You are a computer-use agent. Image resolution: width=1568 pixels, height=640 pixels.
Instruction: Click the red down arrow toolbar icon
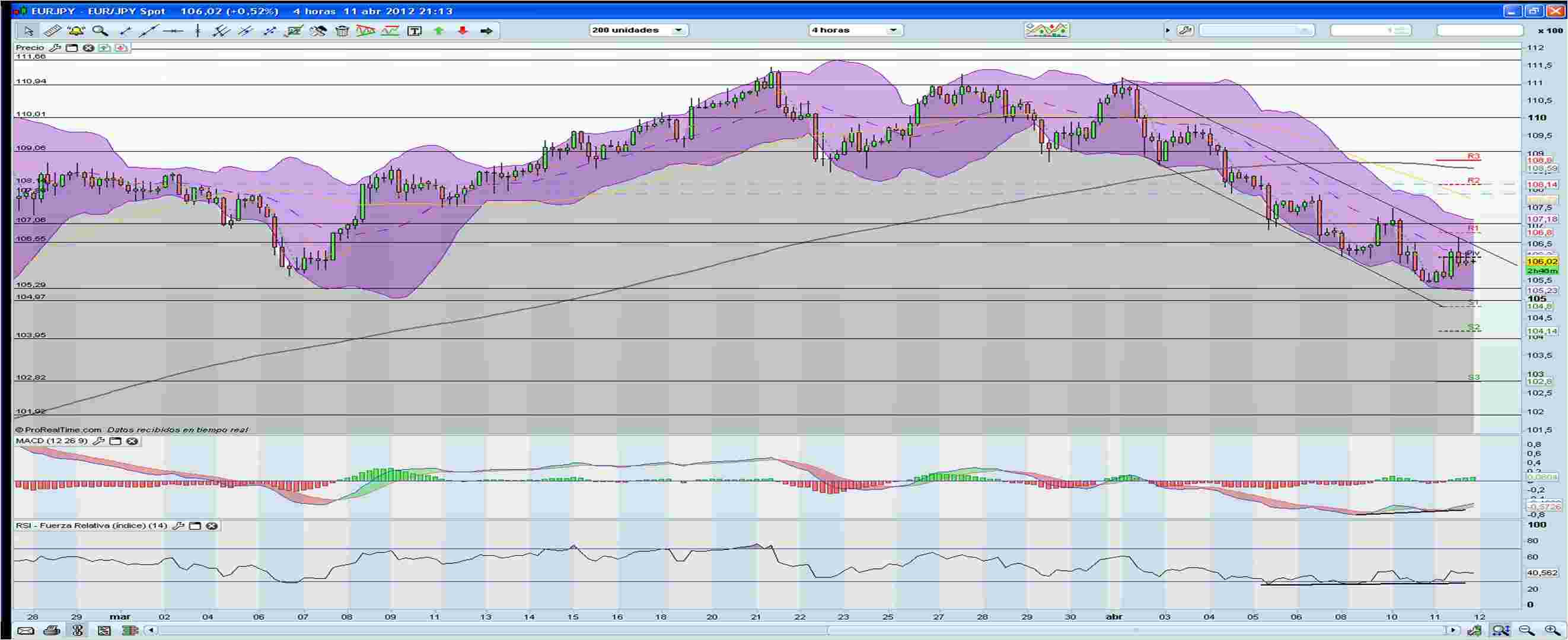(464, 30)
